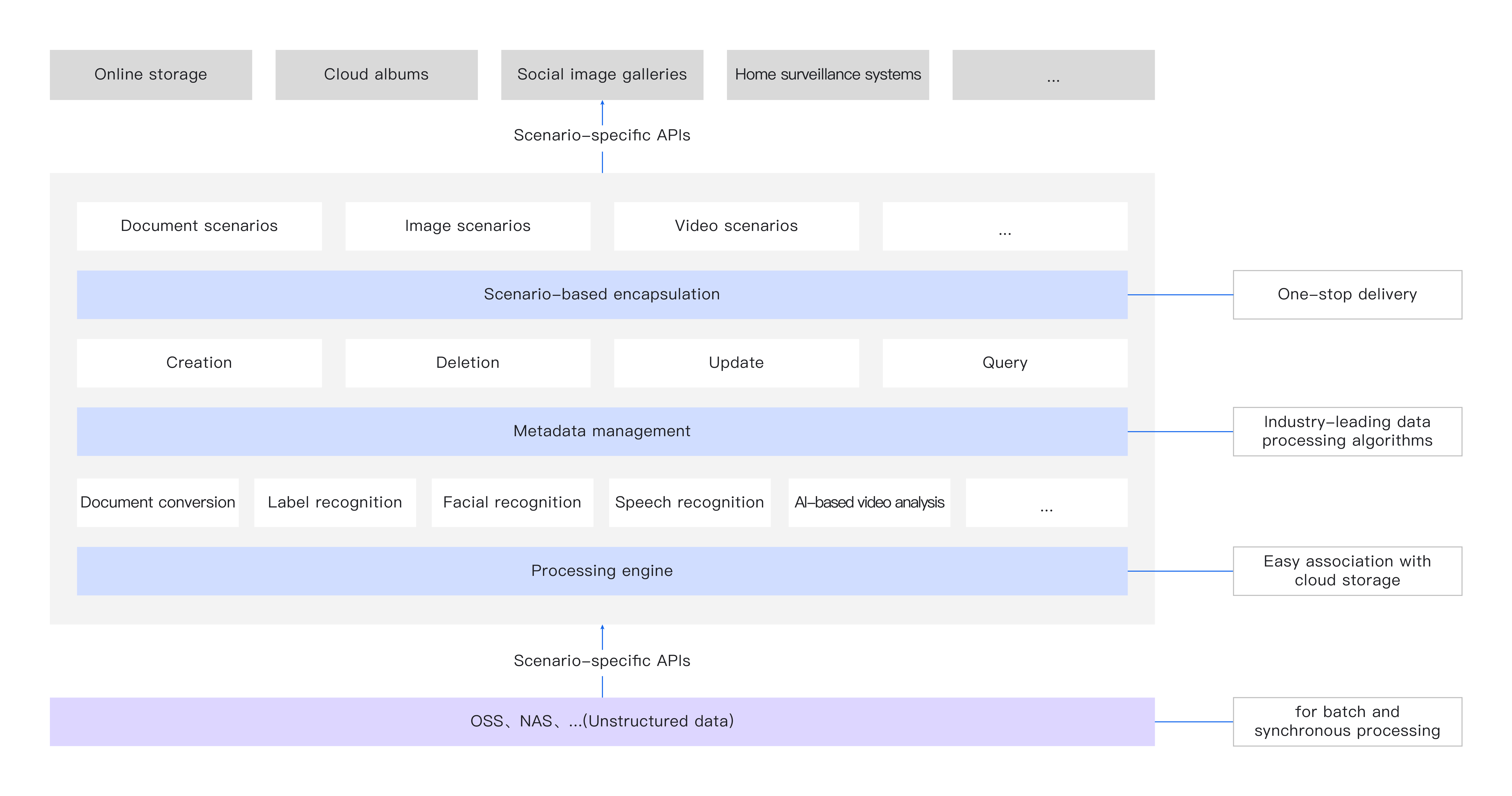Click the Speech recognition box
This screenshot has width=1512, height=796.
690,503
